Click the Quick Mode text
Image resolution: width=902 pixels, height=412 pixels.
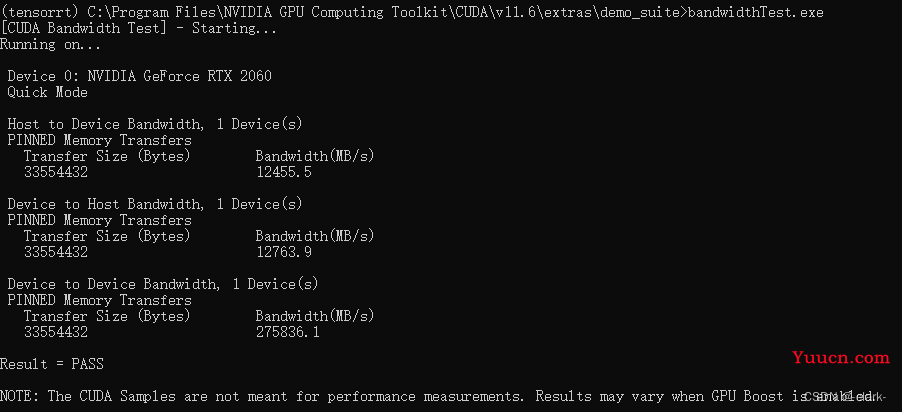(47, 93)
